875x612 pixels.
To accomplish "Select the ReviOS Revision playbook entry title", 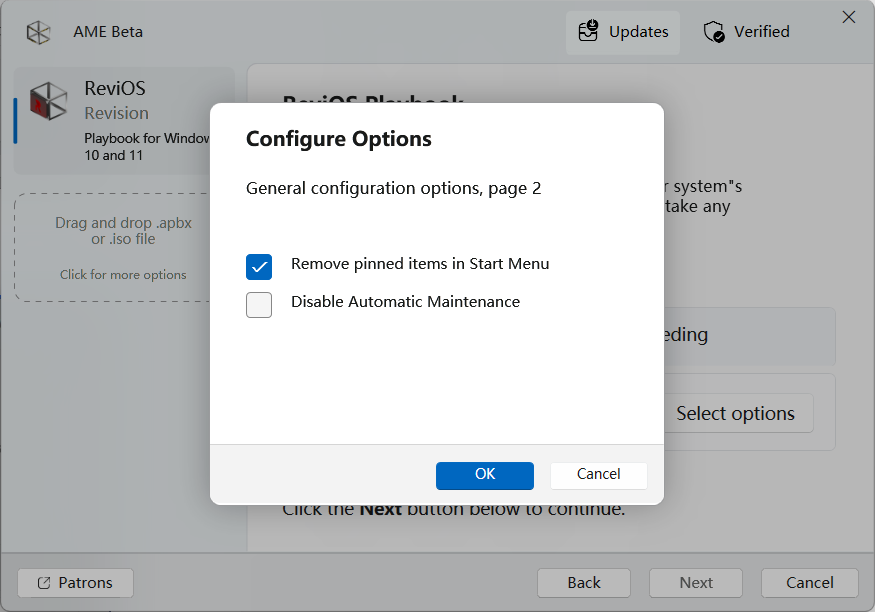I will point(115,89).
